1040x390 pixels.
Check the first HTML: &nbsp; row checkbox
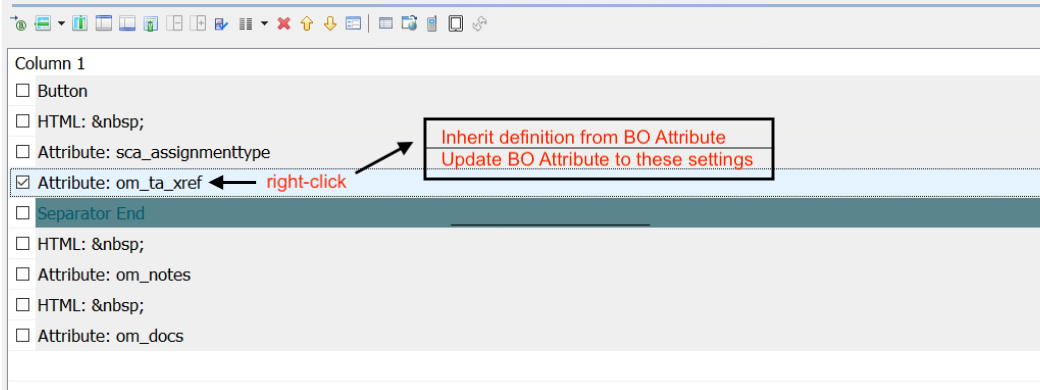pos(23,121)
